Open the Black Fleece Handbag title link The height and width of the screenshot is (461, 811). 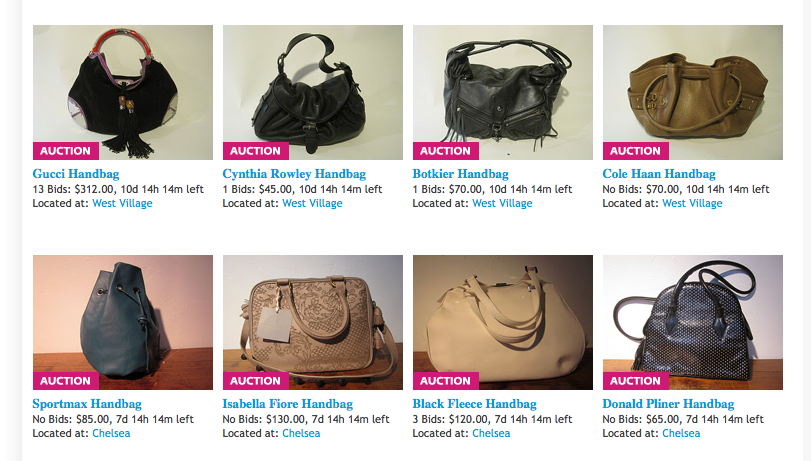click(x=474, y=404)
